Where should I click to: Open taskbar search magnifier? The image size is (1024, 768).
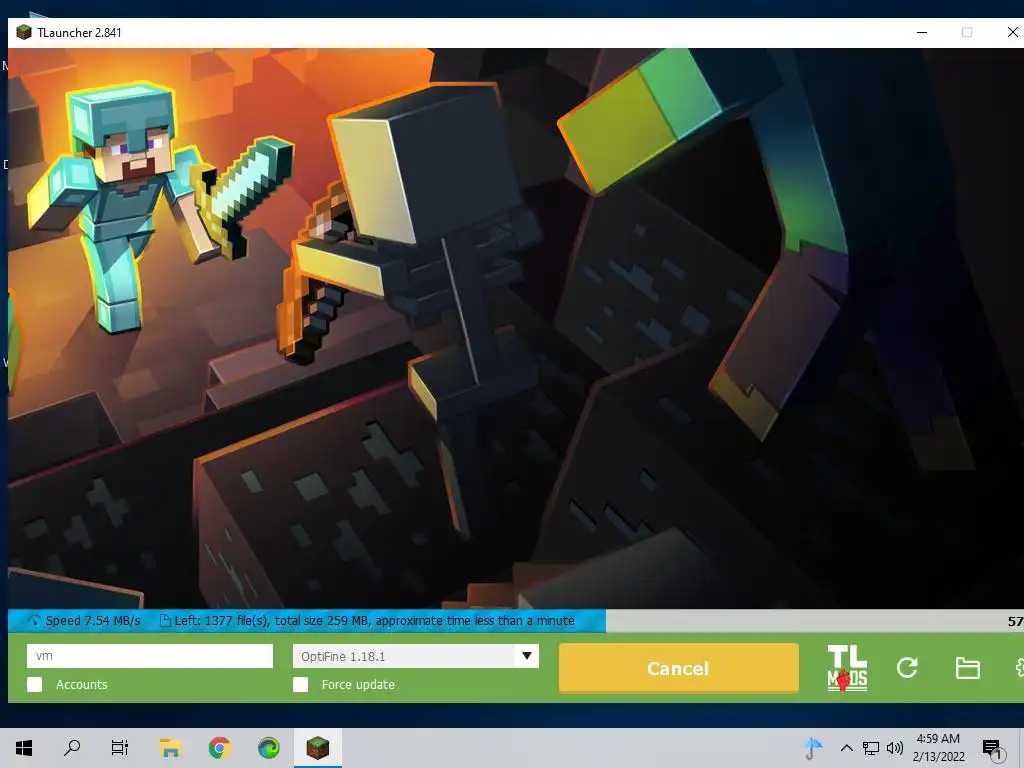tap(72, 748)
